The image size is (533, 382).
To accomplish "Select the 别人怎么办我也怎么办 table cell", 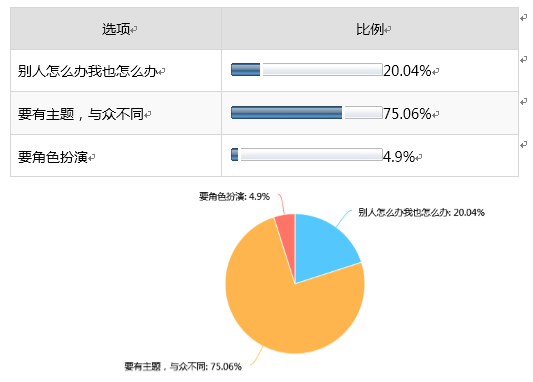I will (x=116, y=71).
